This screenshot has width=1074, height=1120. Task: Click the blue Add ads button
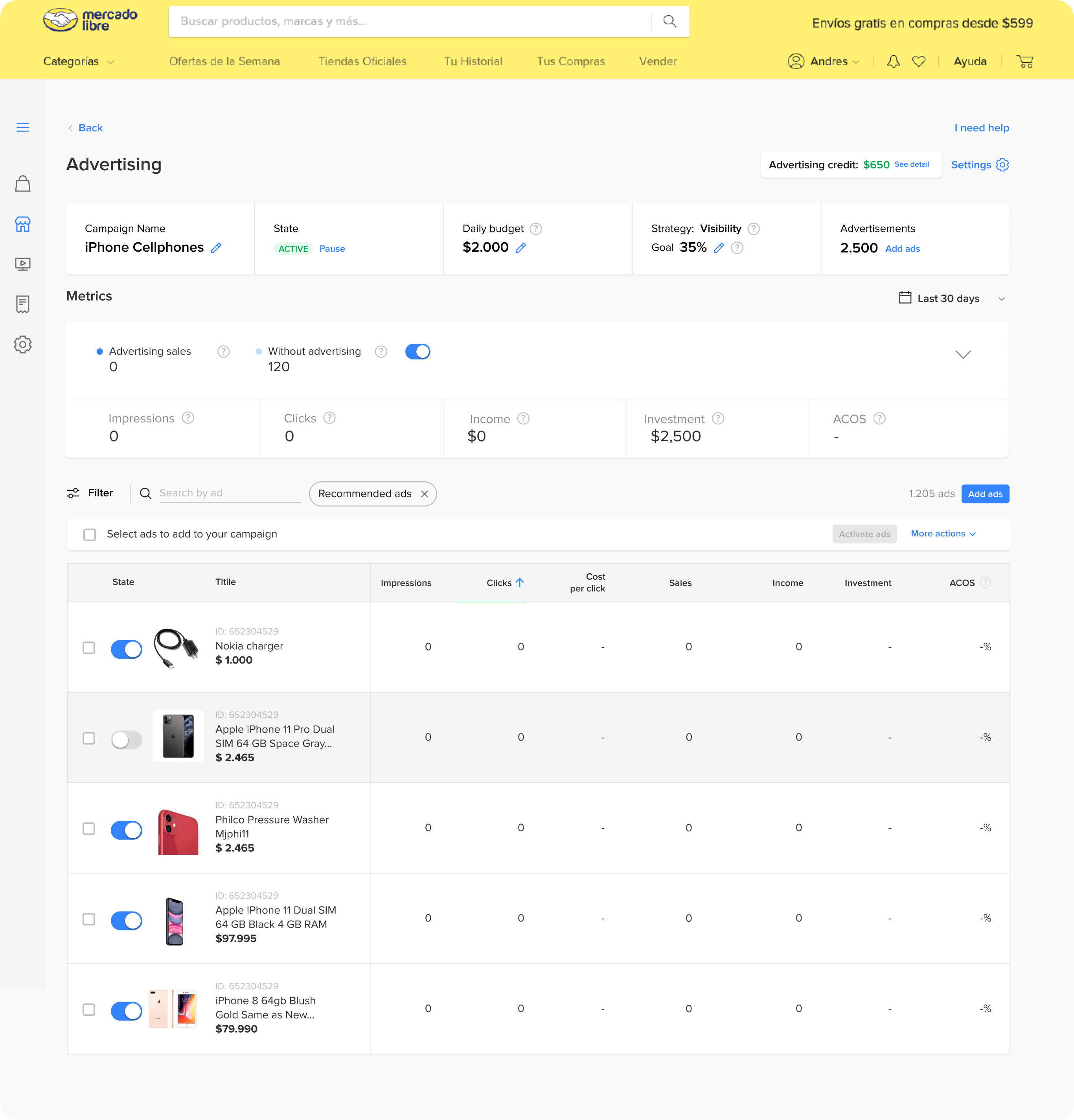point(985,494)
